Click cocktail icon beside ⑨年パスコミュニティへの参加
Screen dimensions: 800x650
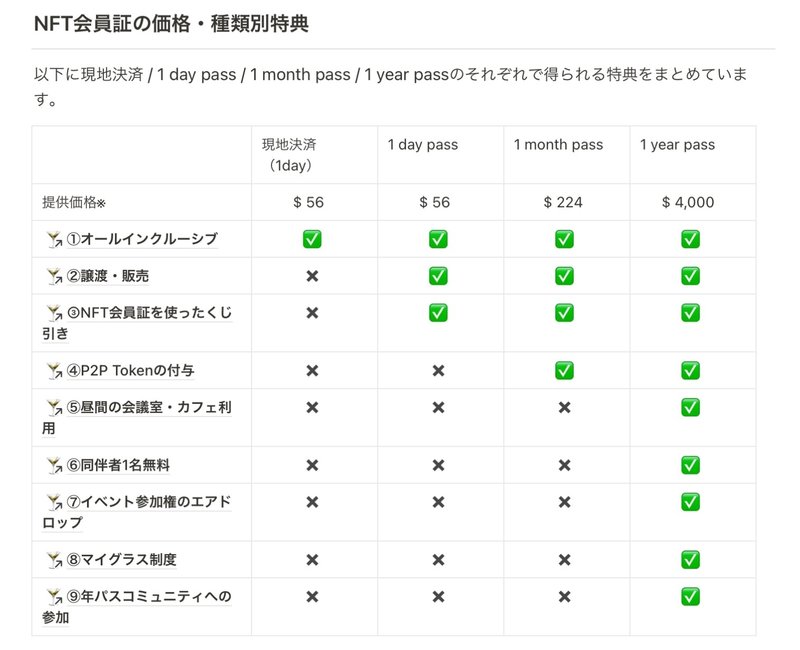54,596
